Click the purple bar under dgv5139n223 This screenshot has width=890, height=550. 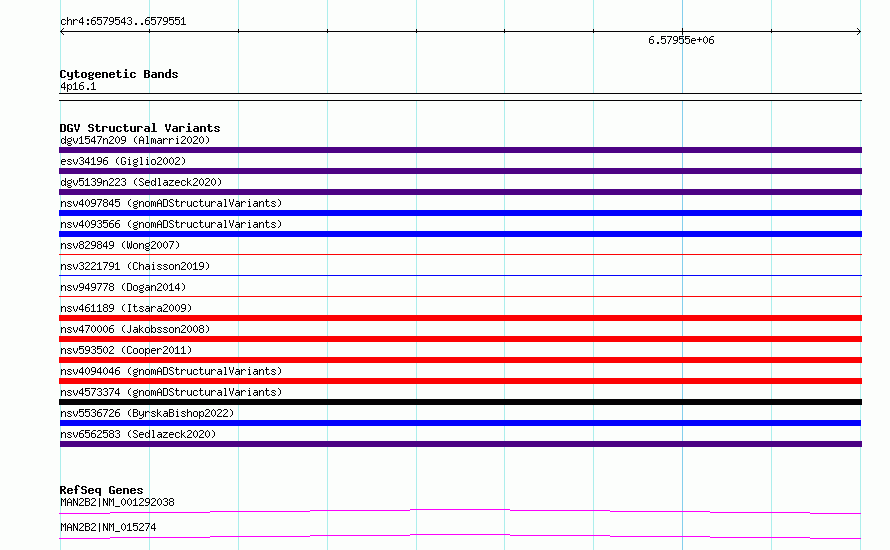pyautogui.click(x=460, y=192)
